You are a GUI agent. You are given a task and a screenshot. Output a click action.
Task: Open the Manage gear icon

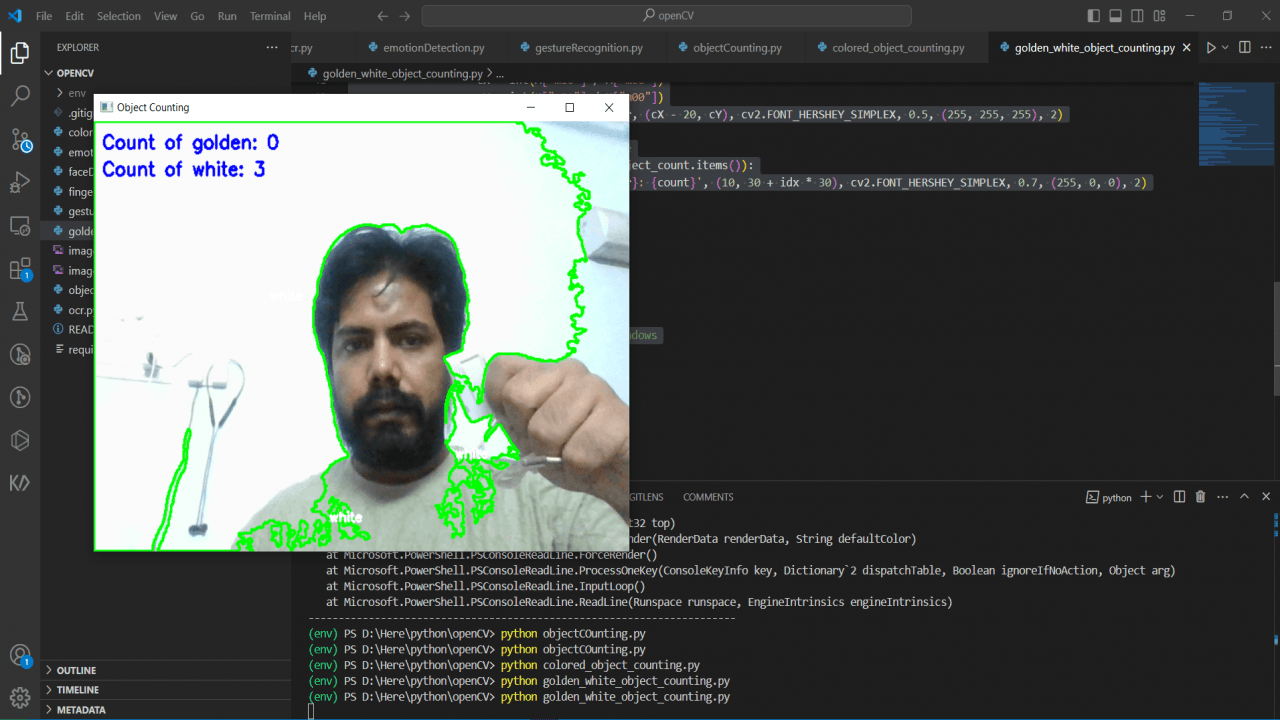point(20,697)
